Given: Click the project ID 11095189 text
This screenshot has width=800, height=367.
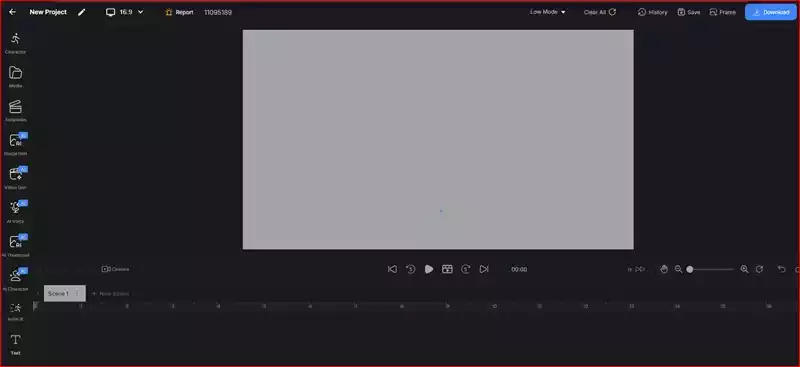Looking at the screenshot, I should tap(218, 12).
